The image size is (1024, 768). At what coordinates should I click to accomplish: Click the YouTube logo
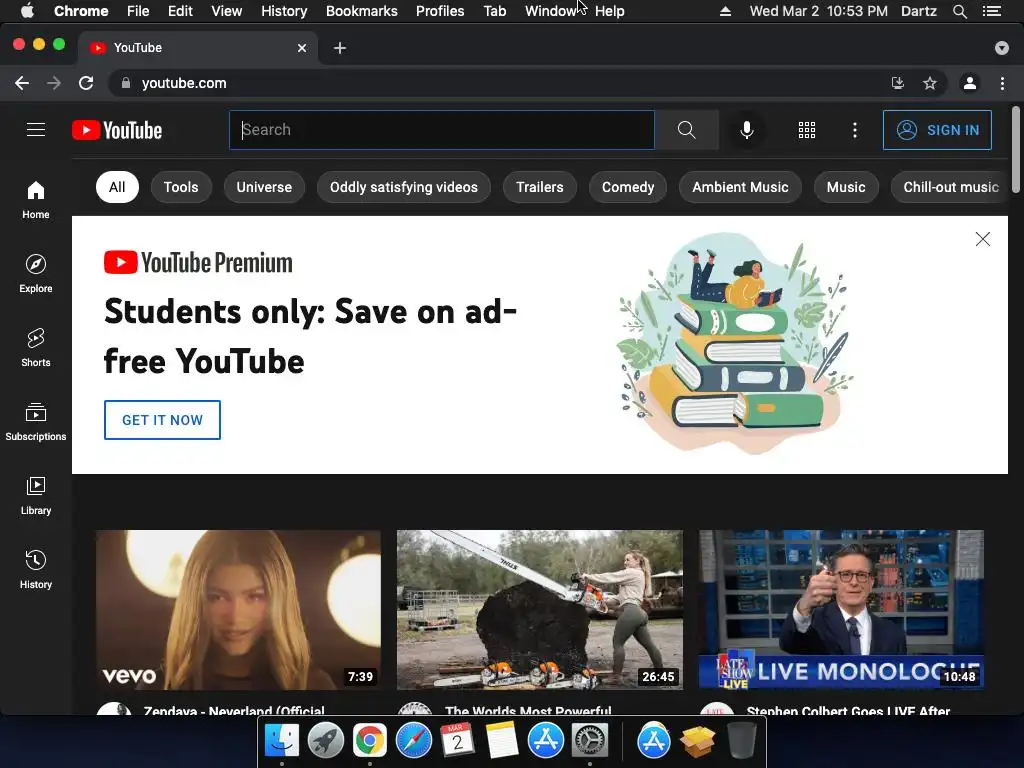coord(117,130)
